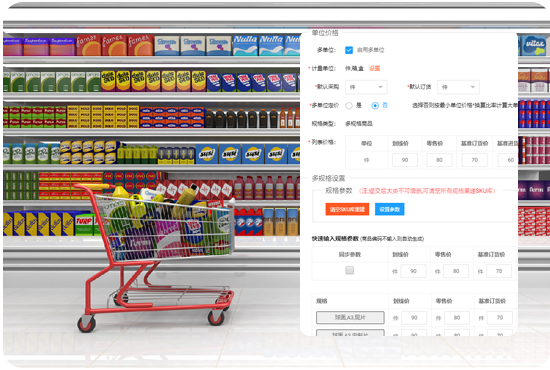Image resolution: width=550 pixels, height=370 pixels.
Task: Click 基准订货价 field of 球面,A3,现片 row
Action: tap(499, 318)
